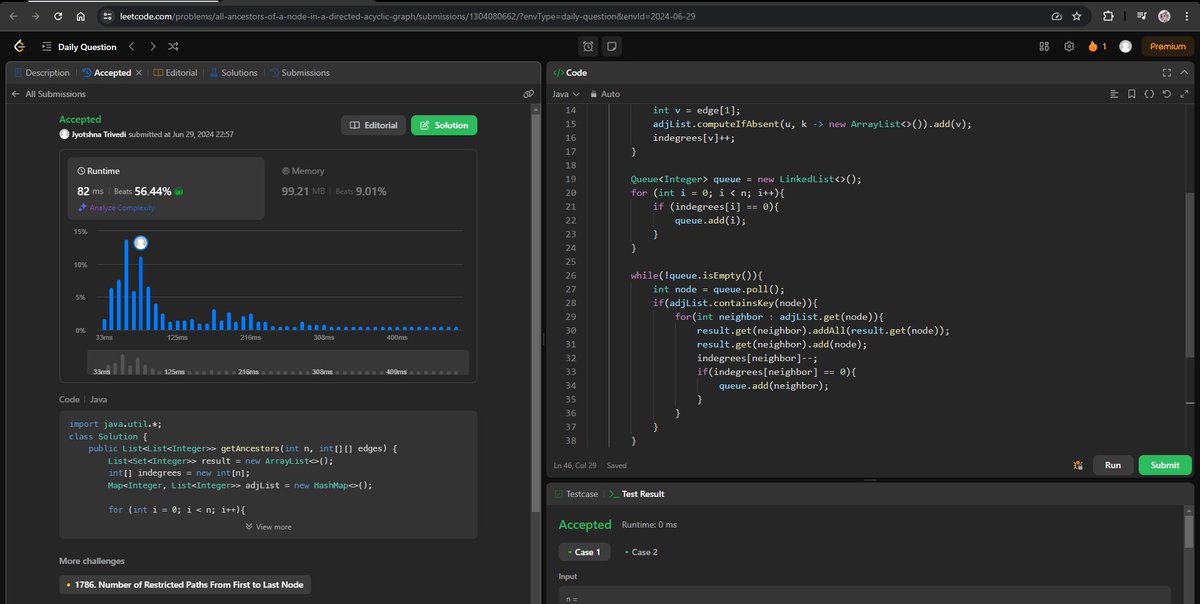Switch to the Editorial tab

pos(175,73)
